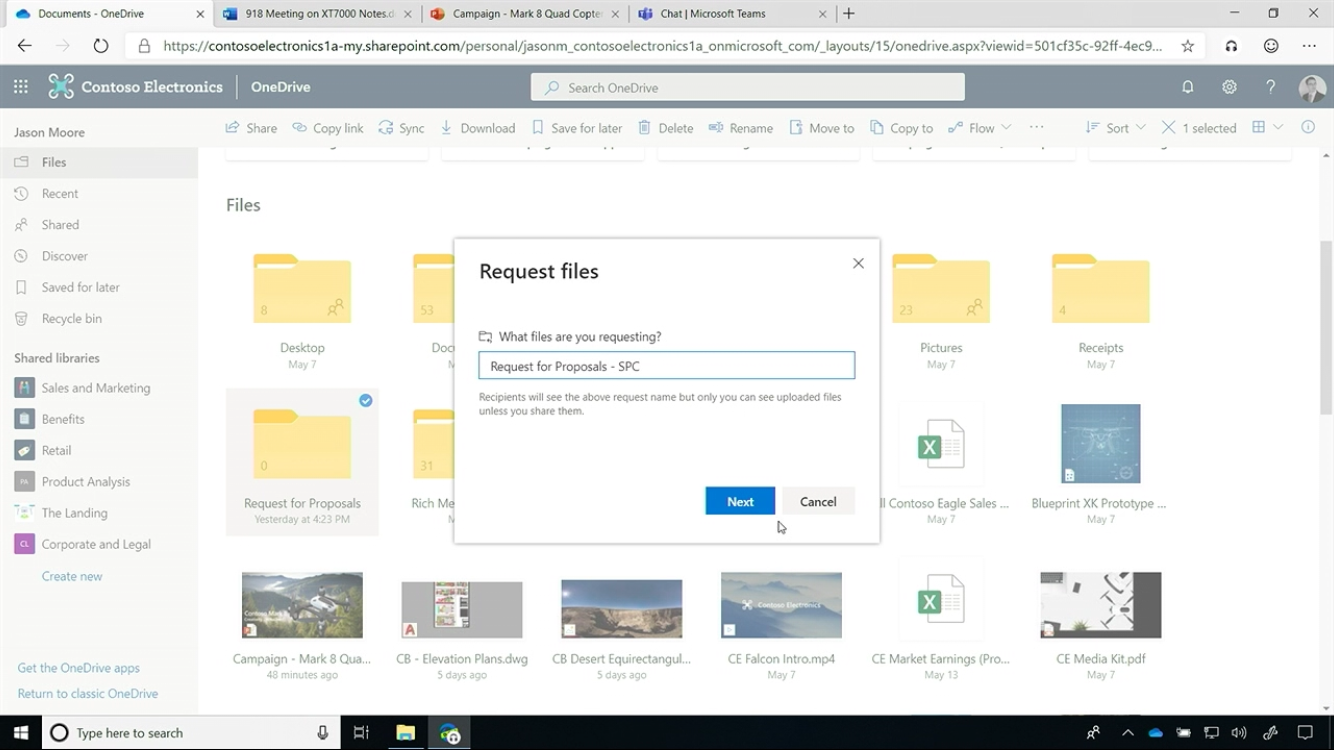
Task: Click the request name text field
Action: [666, 366]
